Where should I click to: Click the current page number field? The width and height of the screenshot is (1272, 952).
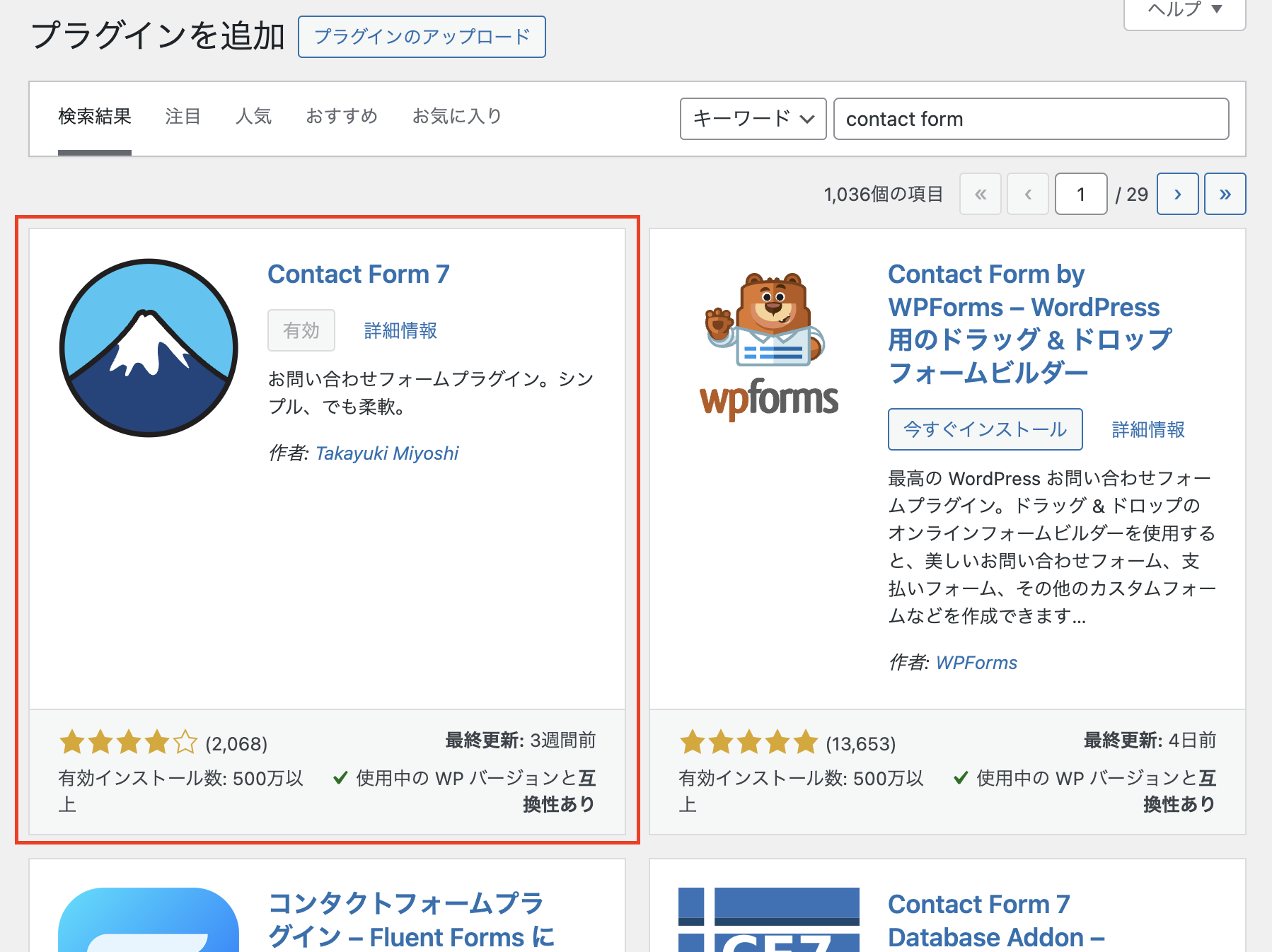coord(1080,194)
